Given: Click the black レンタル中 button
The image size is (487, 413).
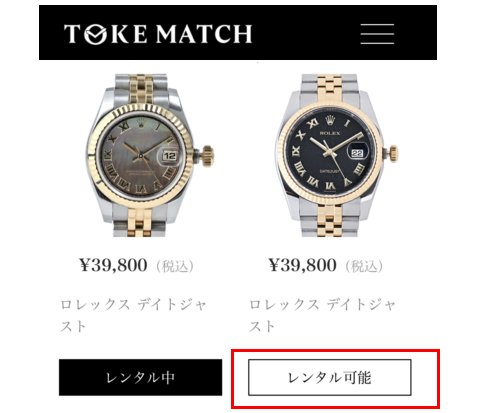Looking at the screenshot, I should [140, 377].
